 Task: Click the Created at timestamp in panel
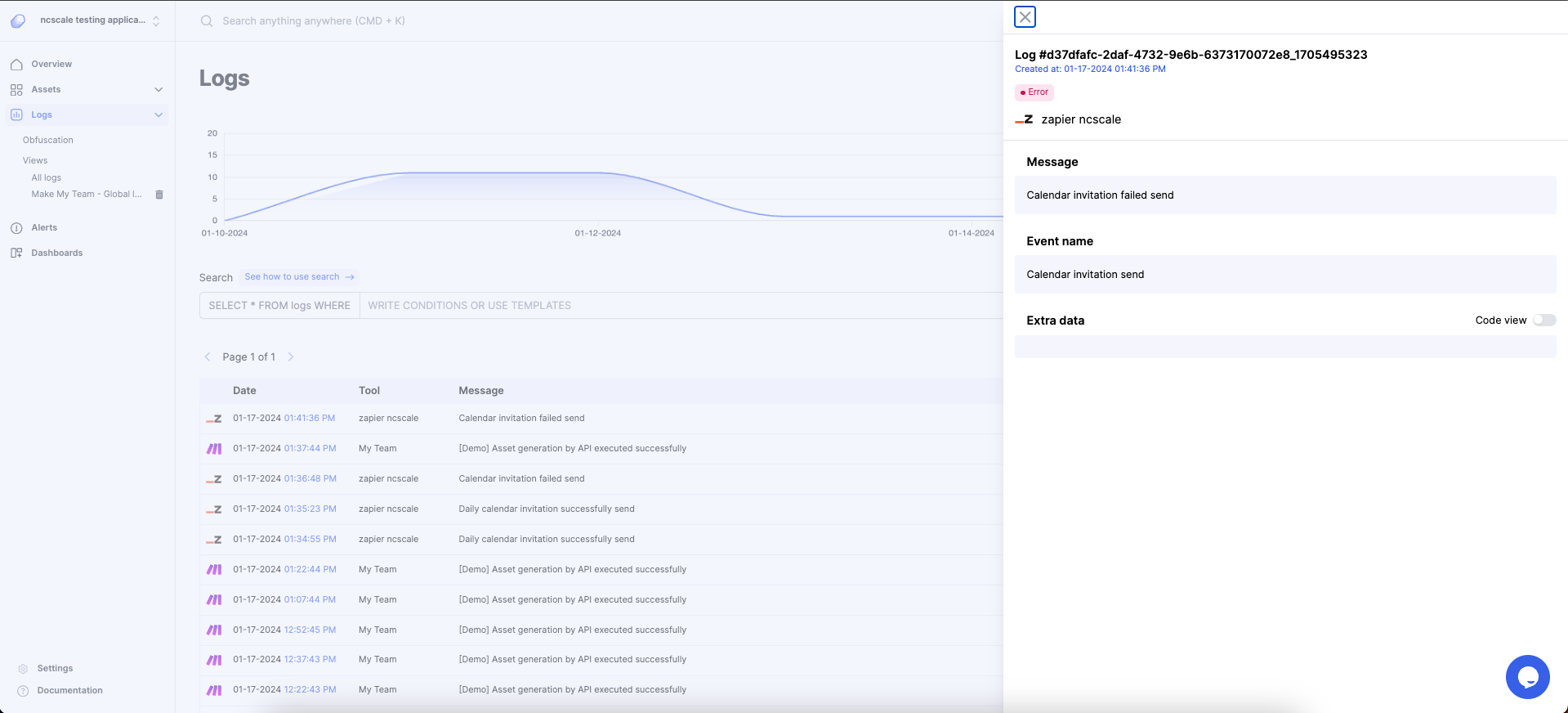[1090, 70]
